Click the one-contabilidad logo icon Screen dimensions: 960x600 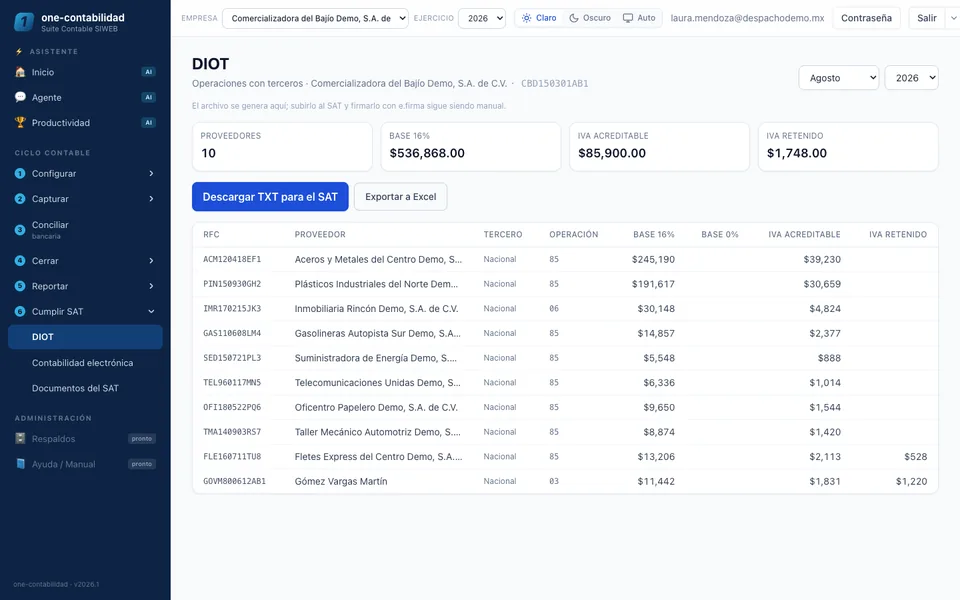point(24,22)
